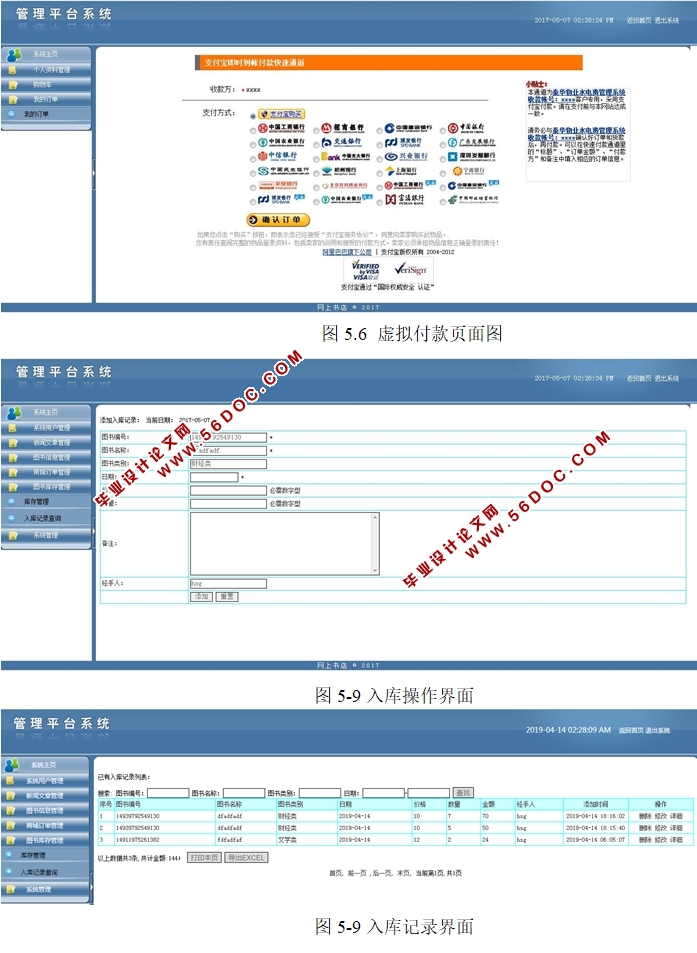Screen dimensions: 697x953
Task: Click icon beside 图书库存管理 in stock-in records screenshot
Action: pyautogui.click(x=10, y=841)
